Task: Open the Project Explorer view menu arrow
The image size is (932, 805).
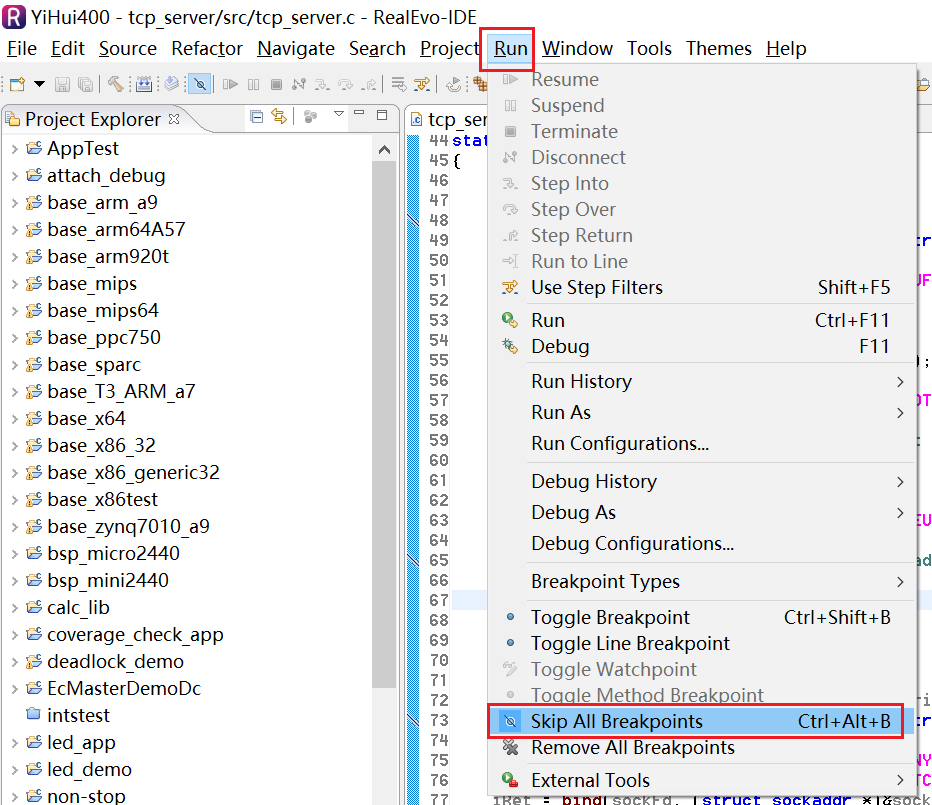Action: pyautogui.click(x=339, y=114)
